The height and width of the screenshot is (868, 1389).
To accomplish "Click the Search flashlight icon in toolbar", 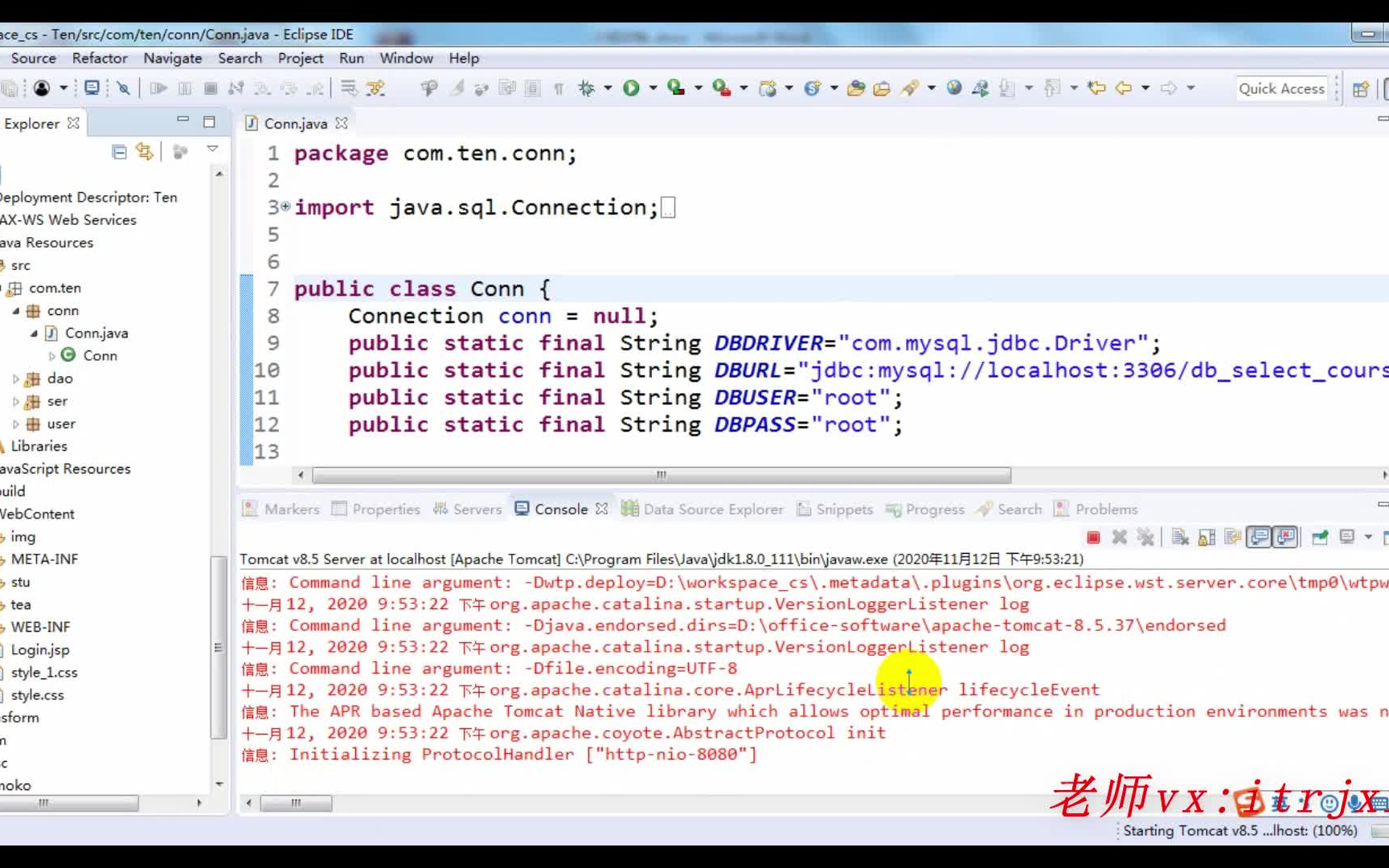I will pyautogui.click(x=910, y=88).
